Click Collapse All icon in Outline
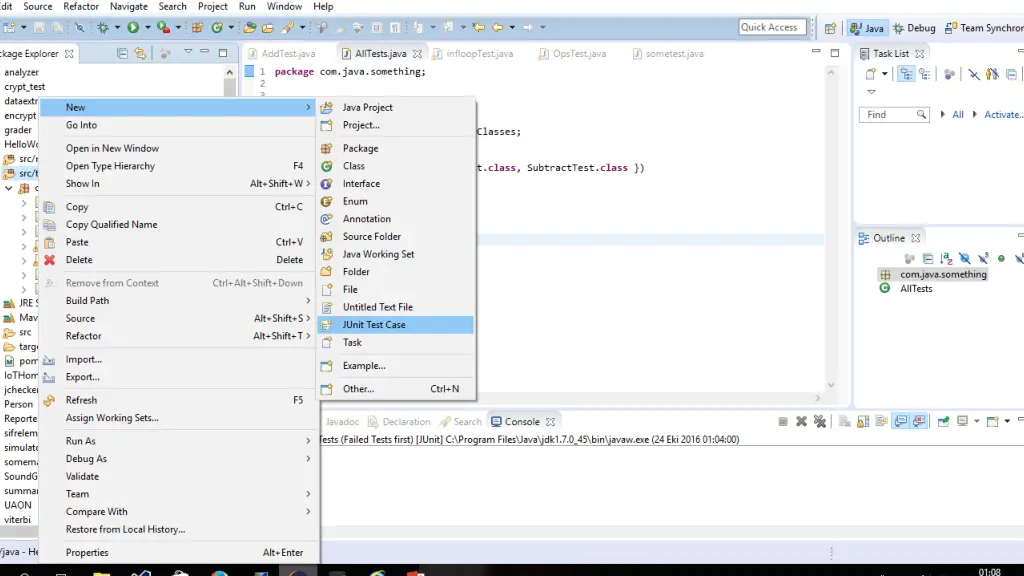 928,259
